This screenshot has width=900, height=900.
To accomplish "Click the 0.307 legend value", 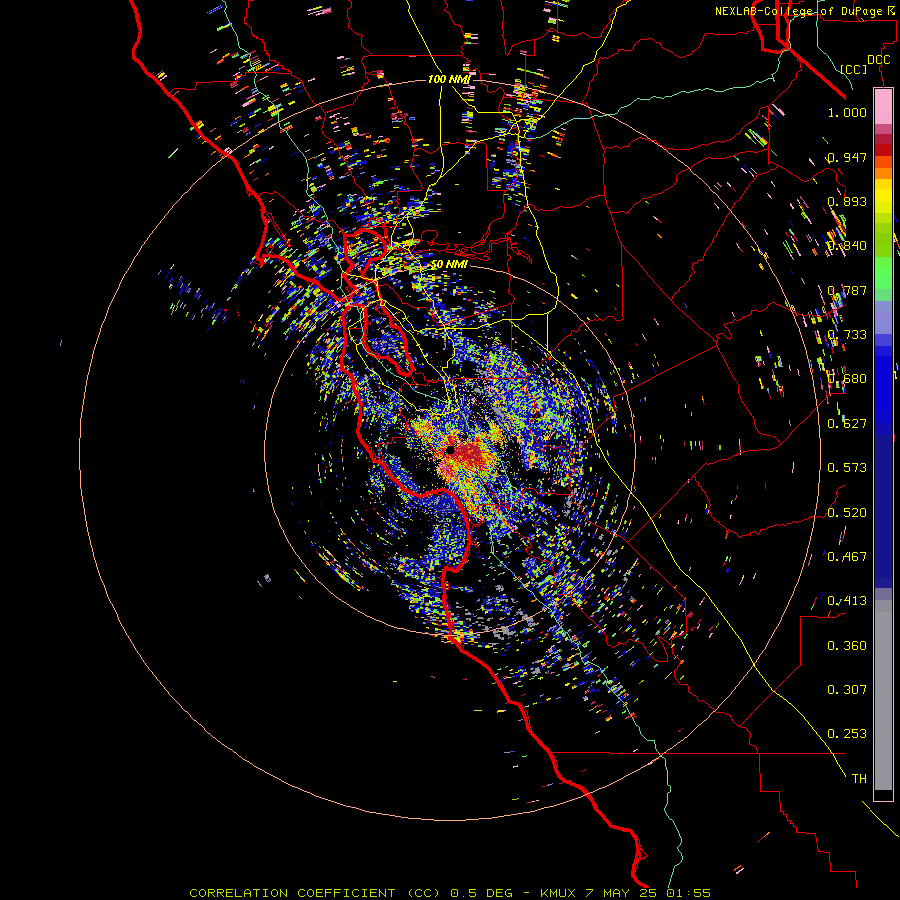I will click(847, 690).
